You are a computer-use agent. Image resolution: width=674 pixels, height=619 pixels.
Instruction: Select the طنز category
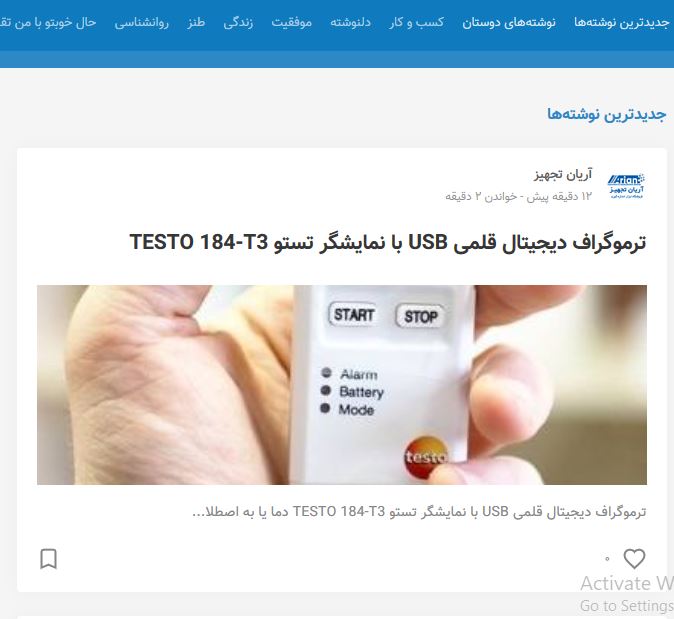(x=196, y=22)
